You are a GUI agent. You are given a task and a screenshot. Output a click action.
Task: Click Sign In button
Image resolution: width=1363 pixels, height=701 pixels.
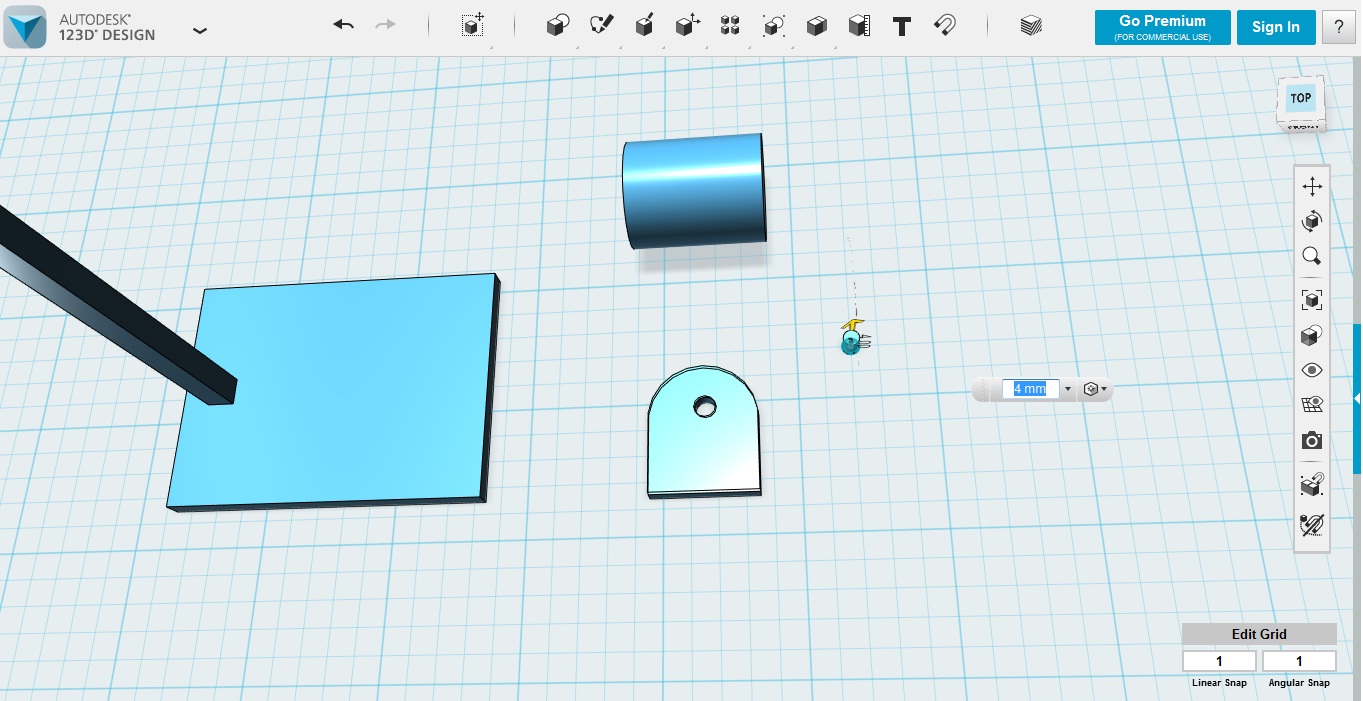tap(1276, 27)
